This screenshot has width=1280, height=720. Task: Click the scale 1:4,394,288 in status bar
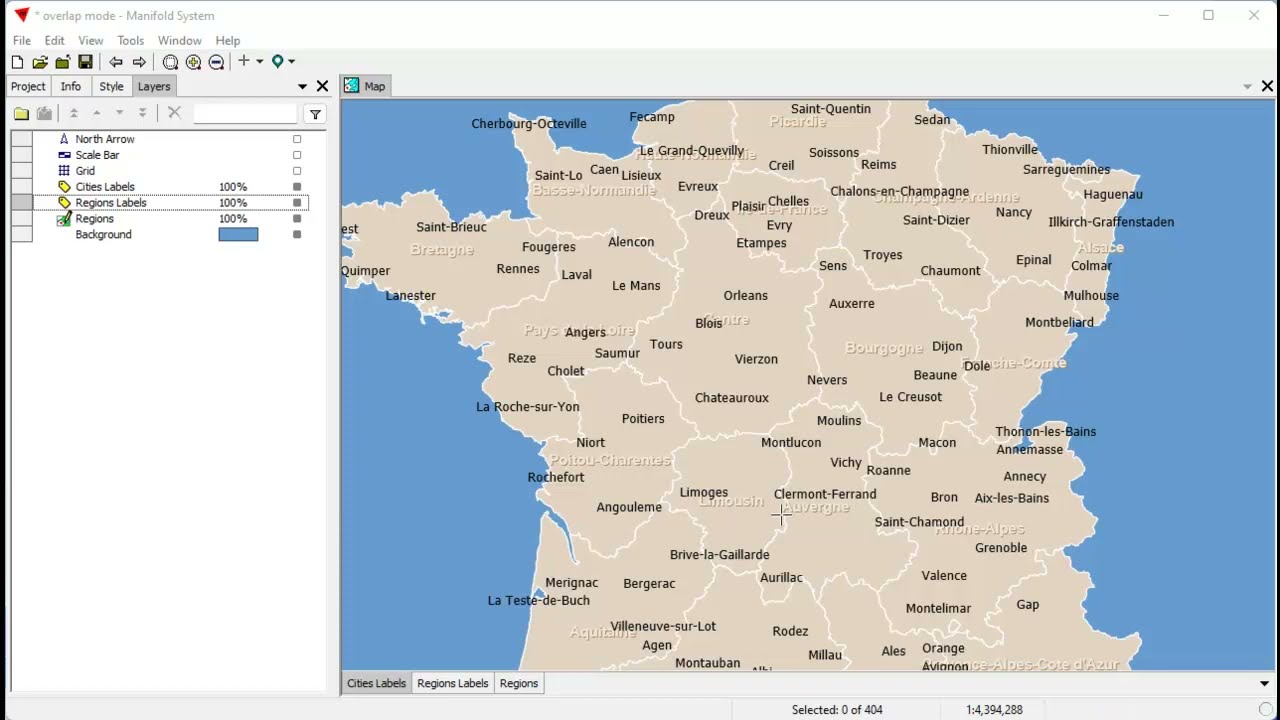pos(994,710)
